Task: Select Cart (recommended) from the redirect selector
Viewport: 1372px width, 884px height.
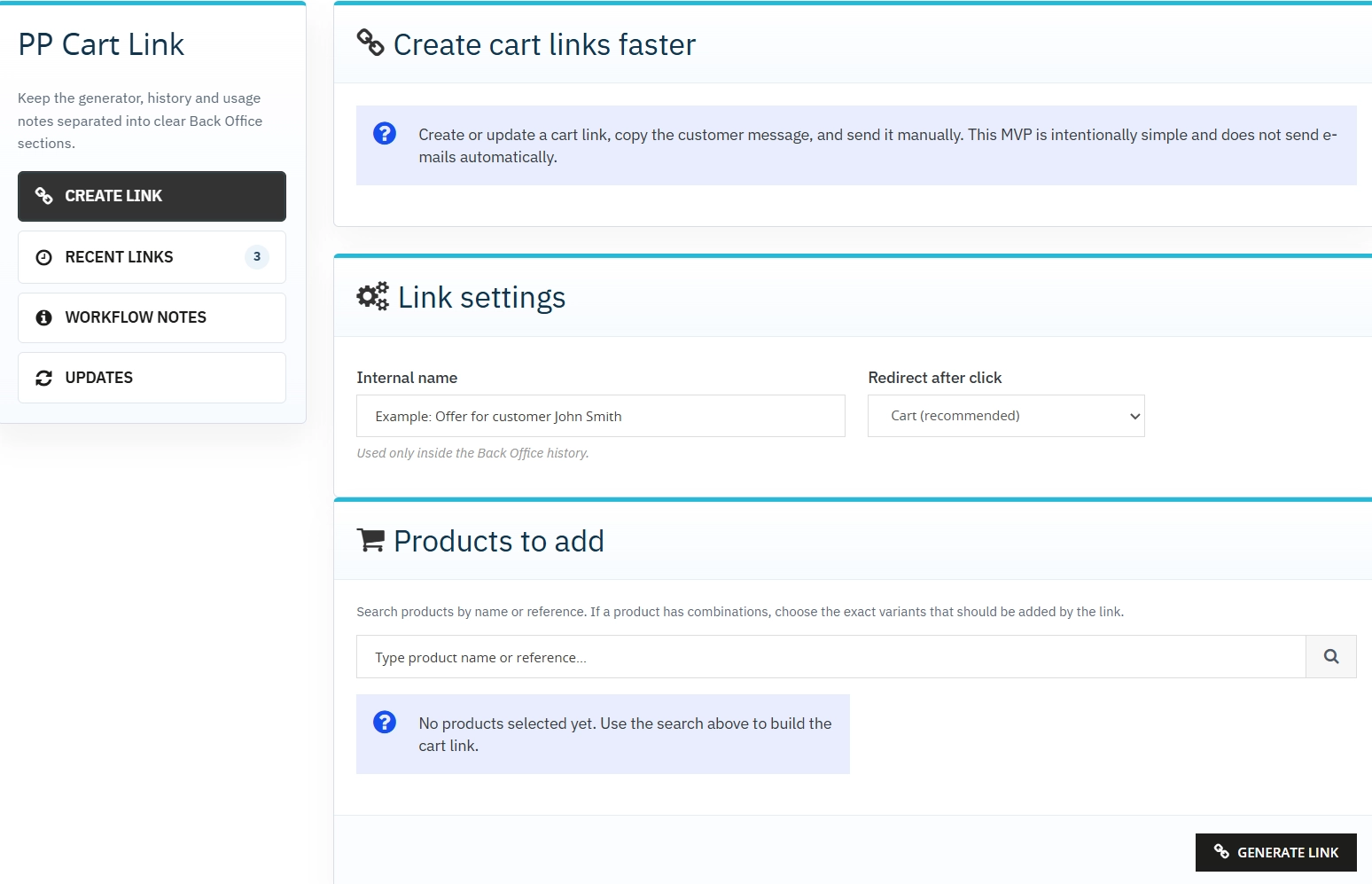Action: [x=1006, y=415]
